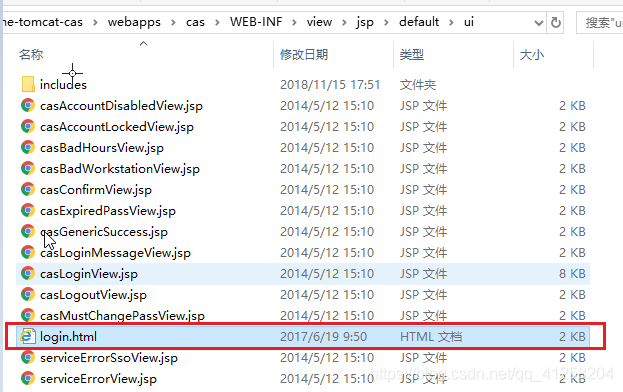Navigate to cas breadcrumb folder
Viewport: 623px width, 392px height.
[x=195, y=22]
